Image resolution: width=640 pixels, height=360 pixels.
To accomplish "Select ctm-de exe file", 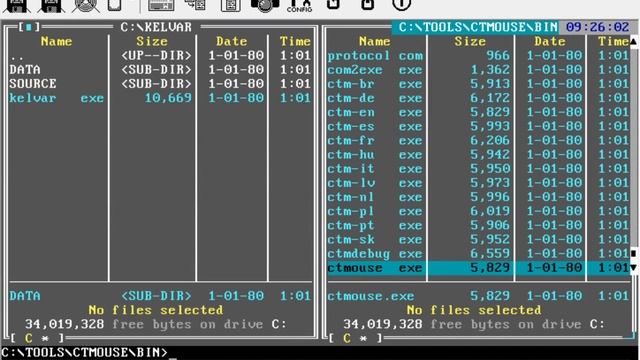I will (x=478, y=98).
